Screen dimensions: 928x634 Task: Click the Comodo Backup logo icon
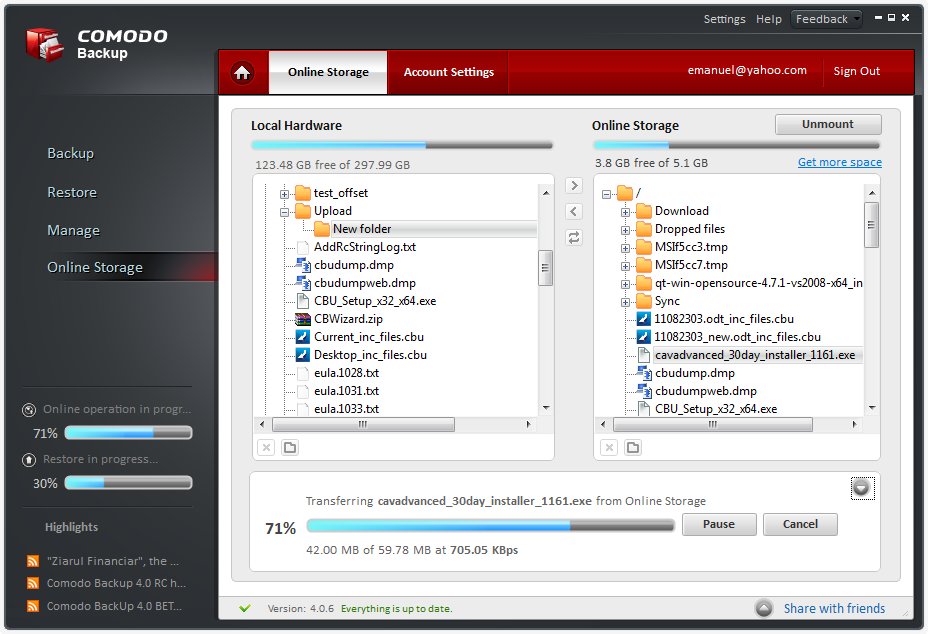click(x=44, y=44)
